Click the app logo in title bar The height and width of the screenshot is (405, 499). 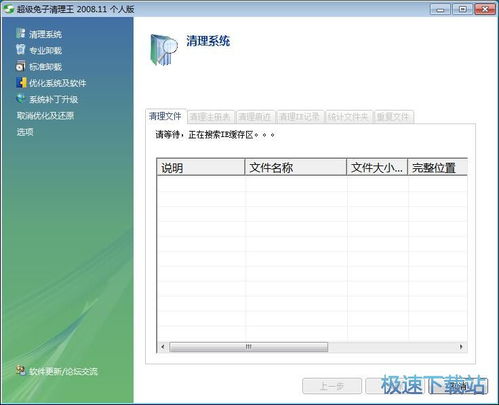click(x=8, y=8)
